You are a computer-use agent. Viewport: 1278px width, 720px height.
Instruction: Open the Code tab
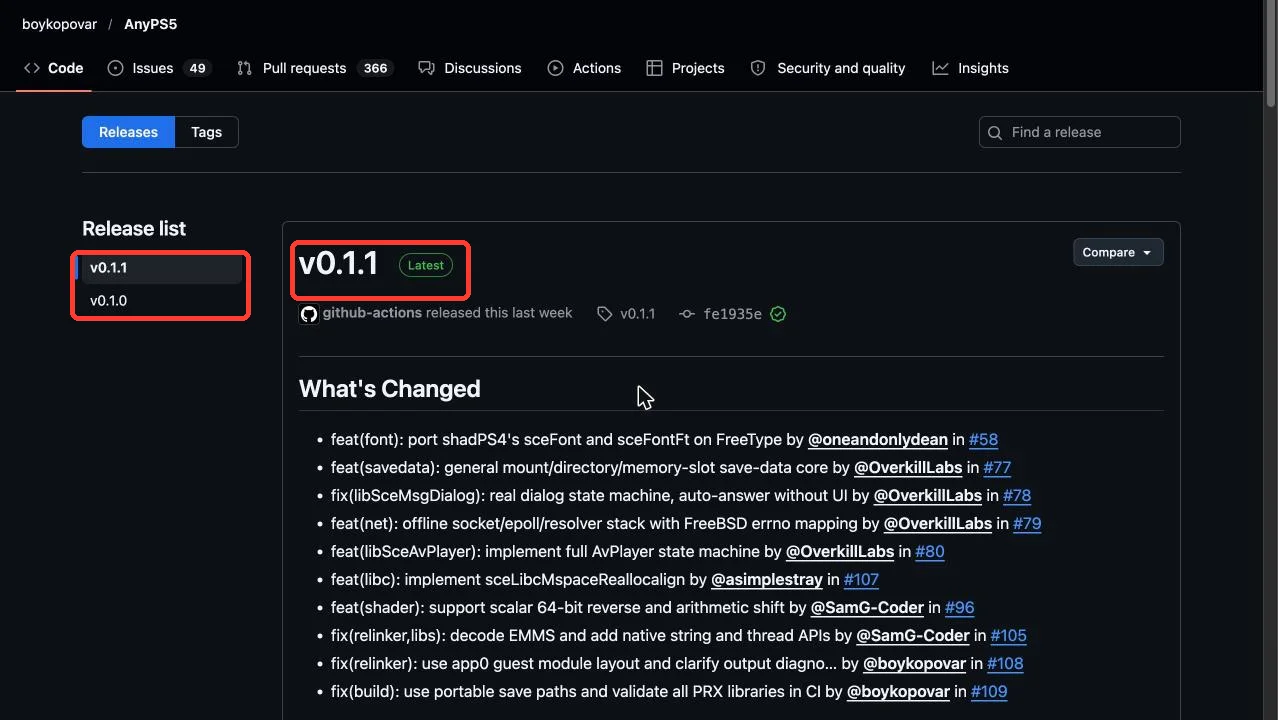(x=54, y=68)
